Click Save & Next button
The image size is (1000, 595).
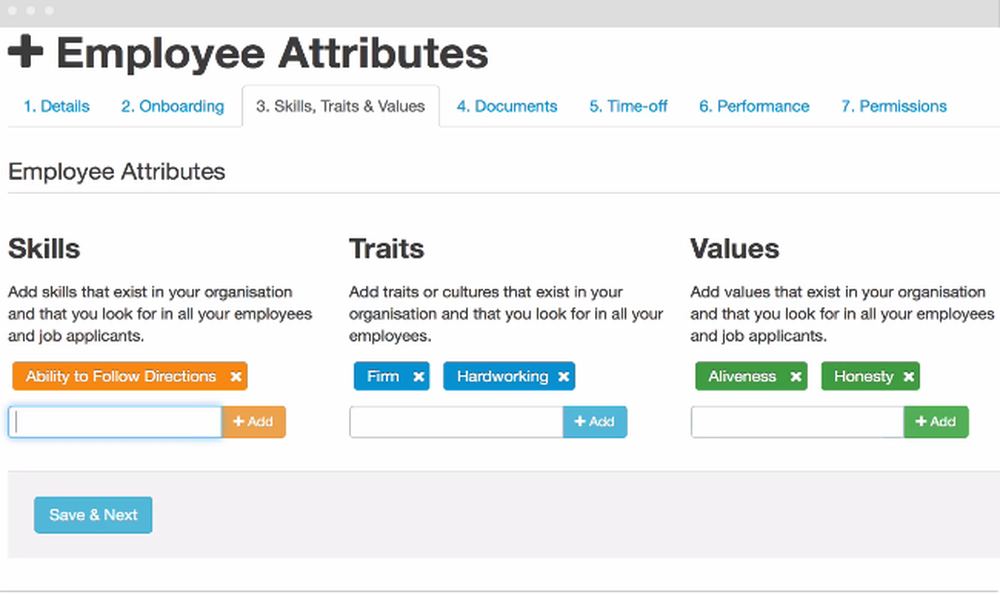point(93,515)
